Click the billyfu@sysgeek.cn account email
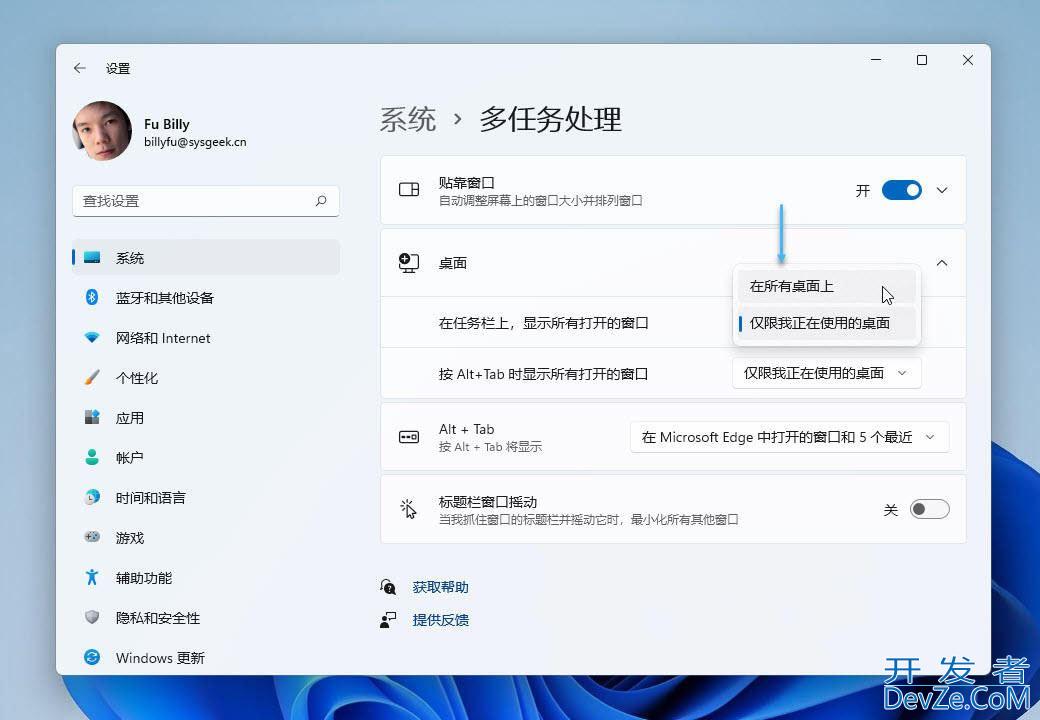 195,142
